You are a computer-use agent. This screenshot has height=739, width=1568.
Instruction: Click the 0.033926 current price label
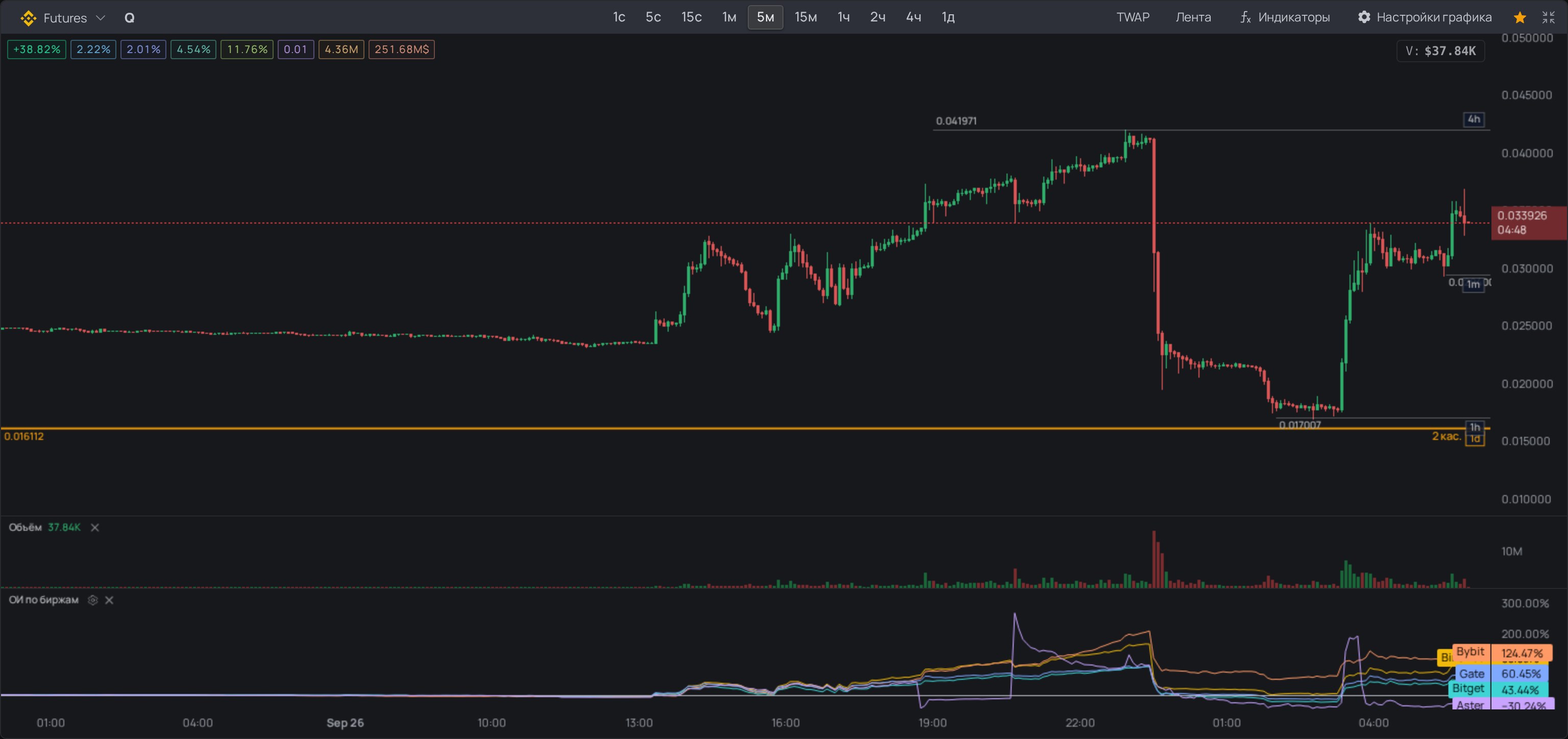point(1528,223)
